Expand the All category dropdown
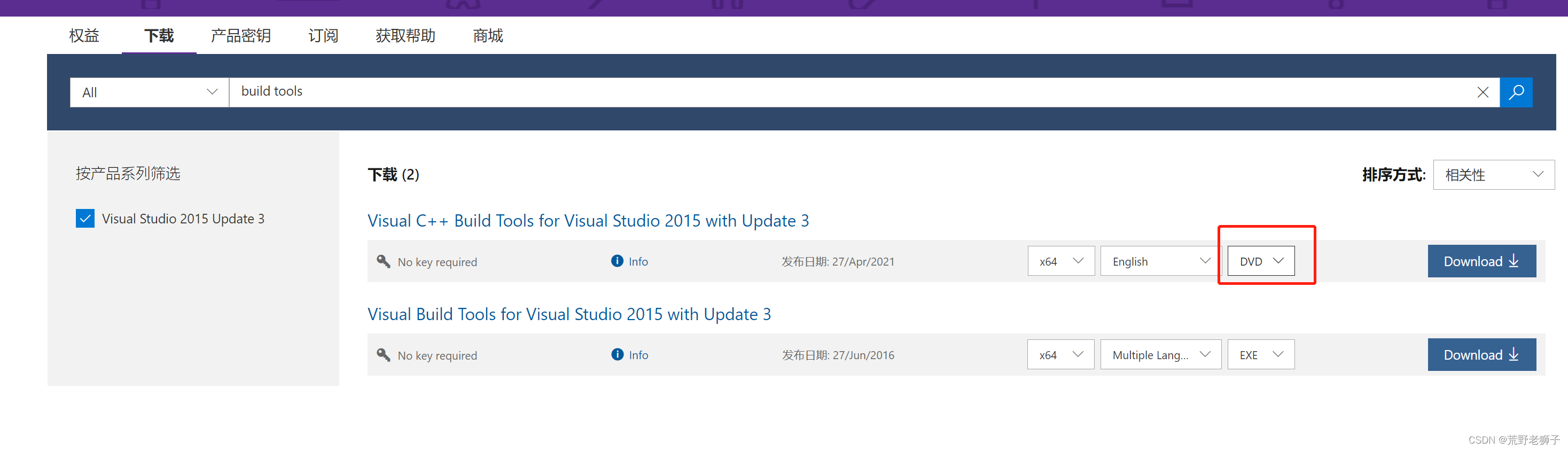This screenshot has height=450, width=1568. (150, 92)
